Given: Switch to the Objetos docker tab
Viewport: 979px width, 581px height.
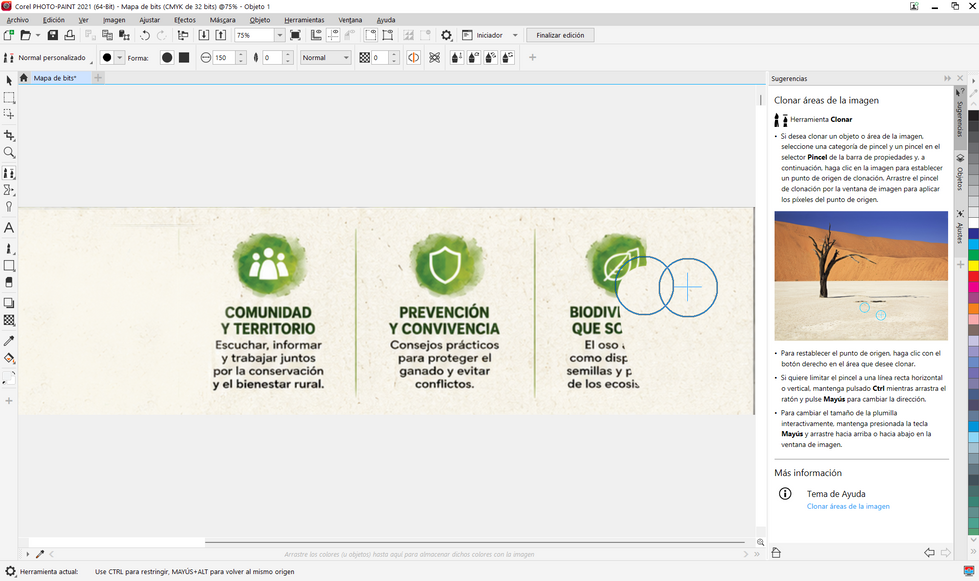Looking at the screenshot, I should [960, 173].
